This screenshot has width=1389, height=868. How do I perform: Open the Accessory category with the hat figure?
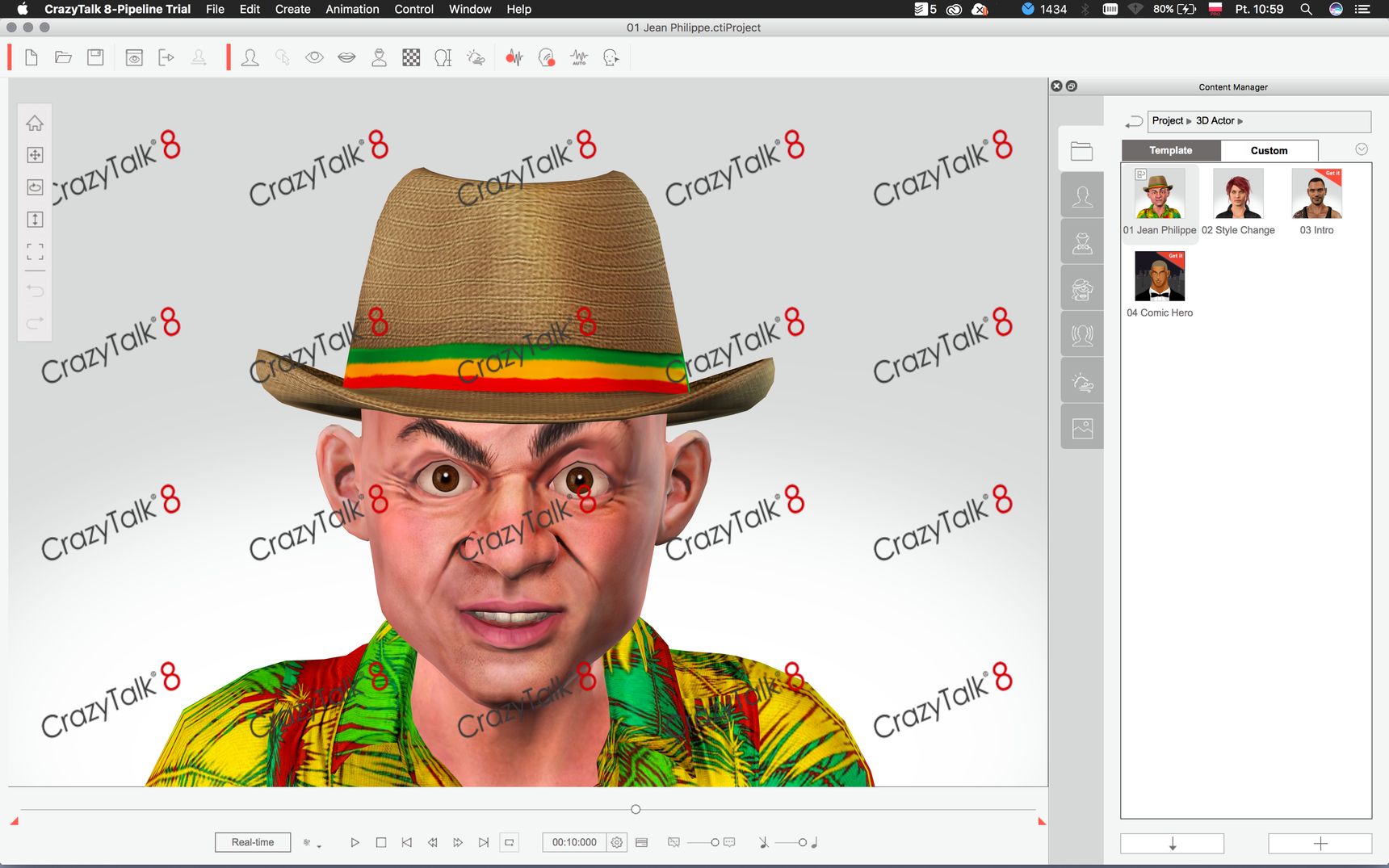pos(1082,242)
